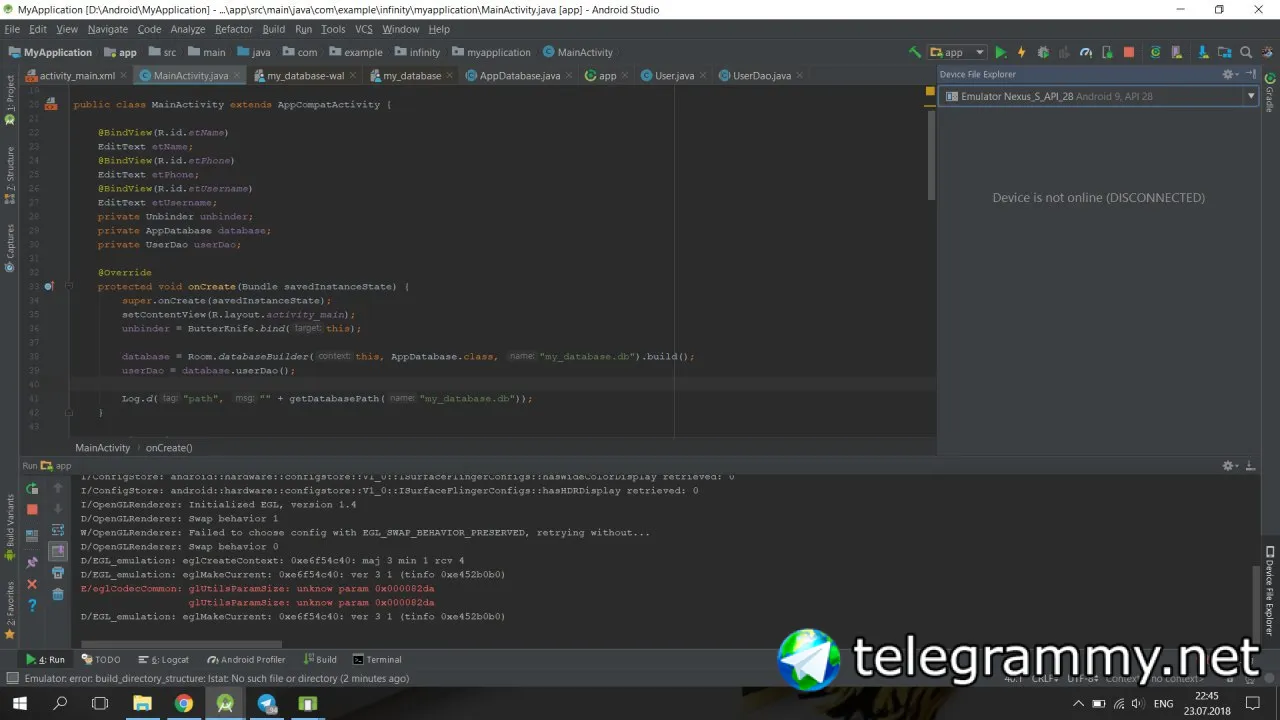Image resolution: width=1280 pixels, height=720 pixels.
Task: Toggle pin tab in the Run panel
Action: point(32,563)
